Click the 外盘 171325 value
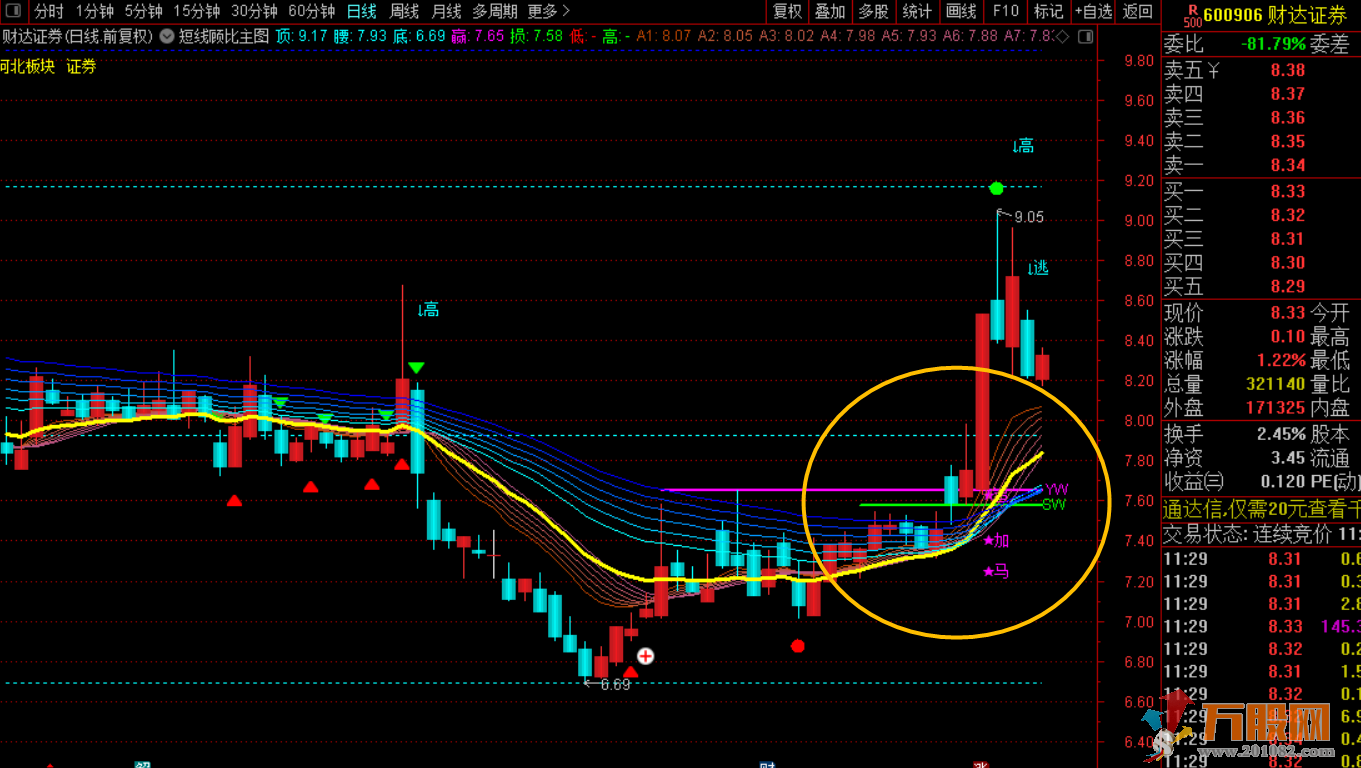Viewport: 1361px width, 768px height. [1276, 408]
